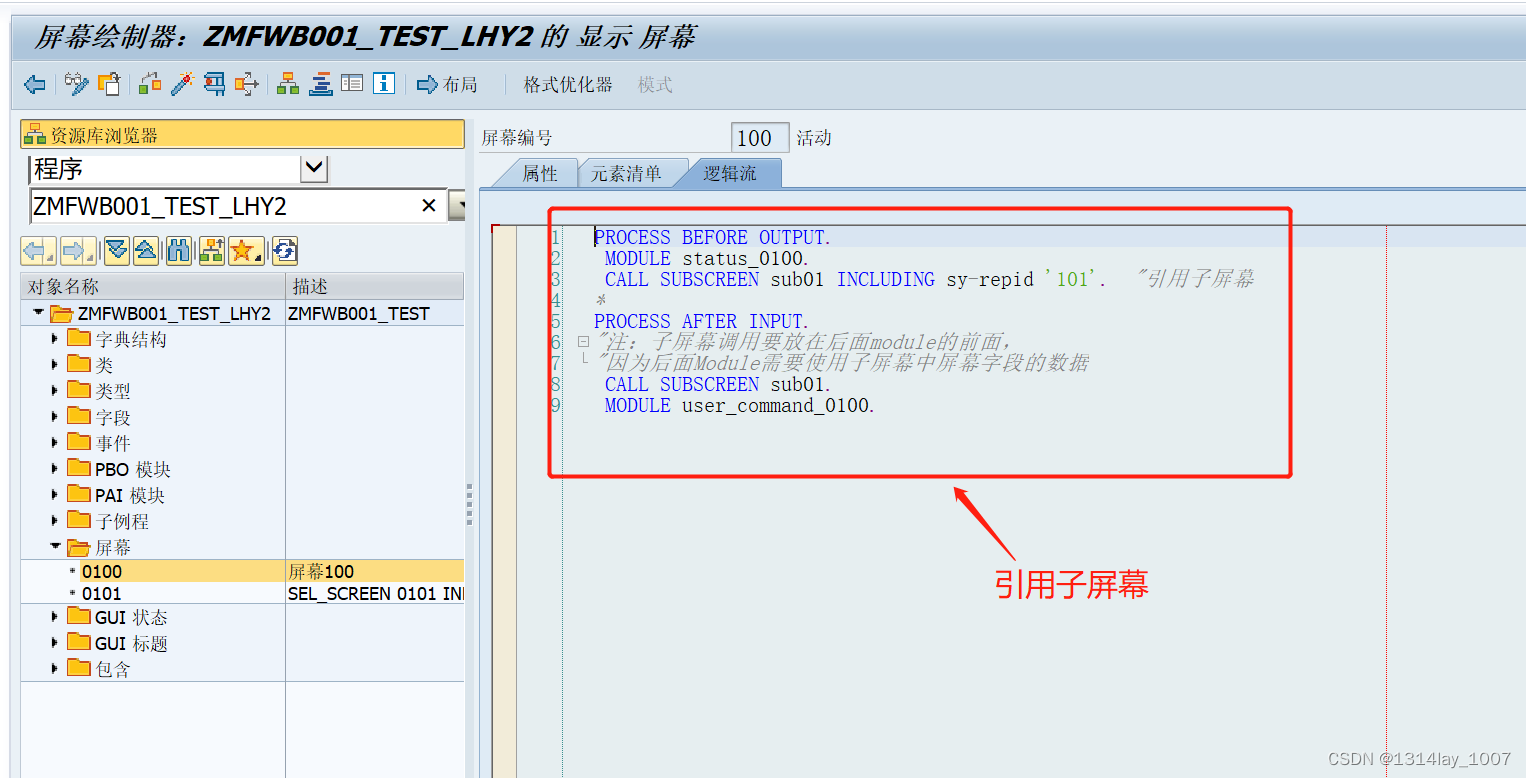Collapse the comment block fold marker
The height and width of the screenshot is (778, 1526).
tap(583, 342)
